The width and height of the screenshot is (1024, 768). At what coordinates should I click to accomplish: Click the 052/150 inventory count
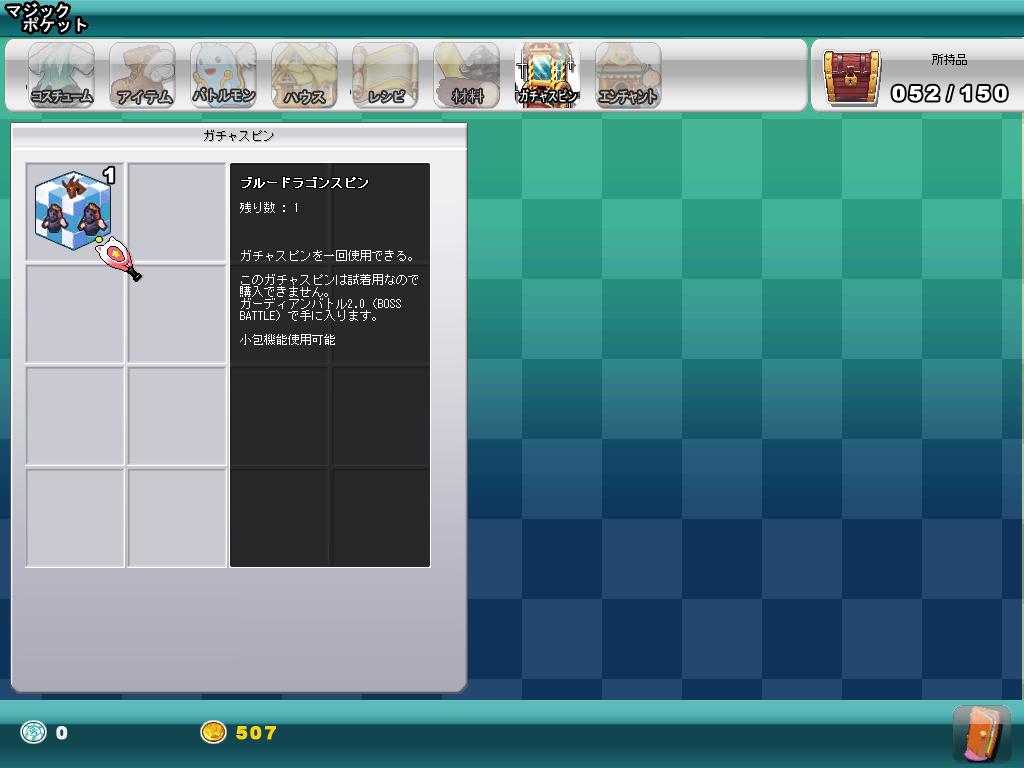pyautogui.click(x=949, y=94)
